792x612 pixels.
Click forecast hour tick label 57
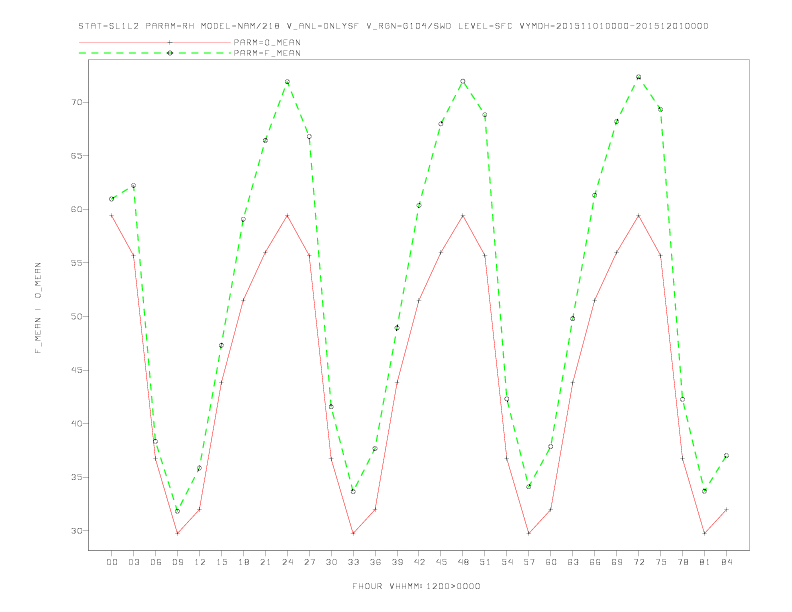[x=529, y=562]
